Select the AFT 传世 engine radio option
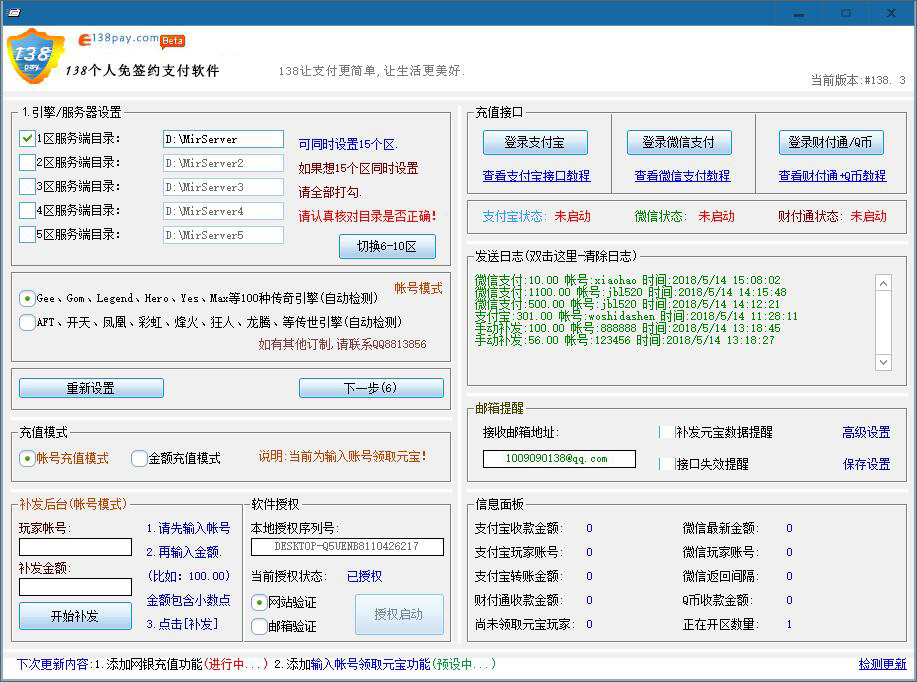This screenshot has width=917, height=682. (27, 322)
